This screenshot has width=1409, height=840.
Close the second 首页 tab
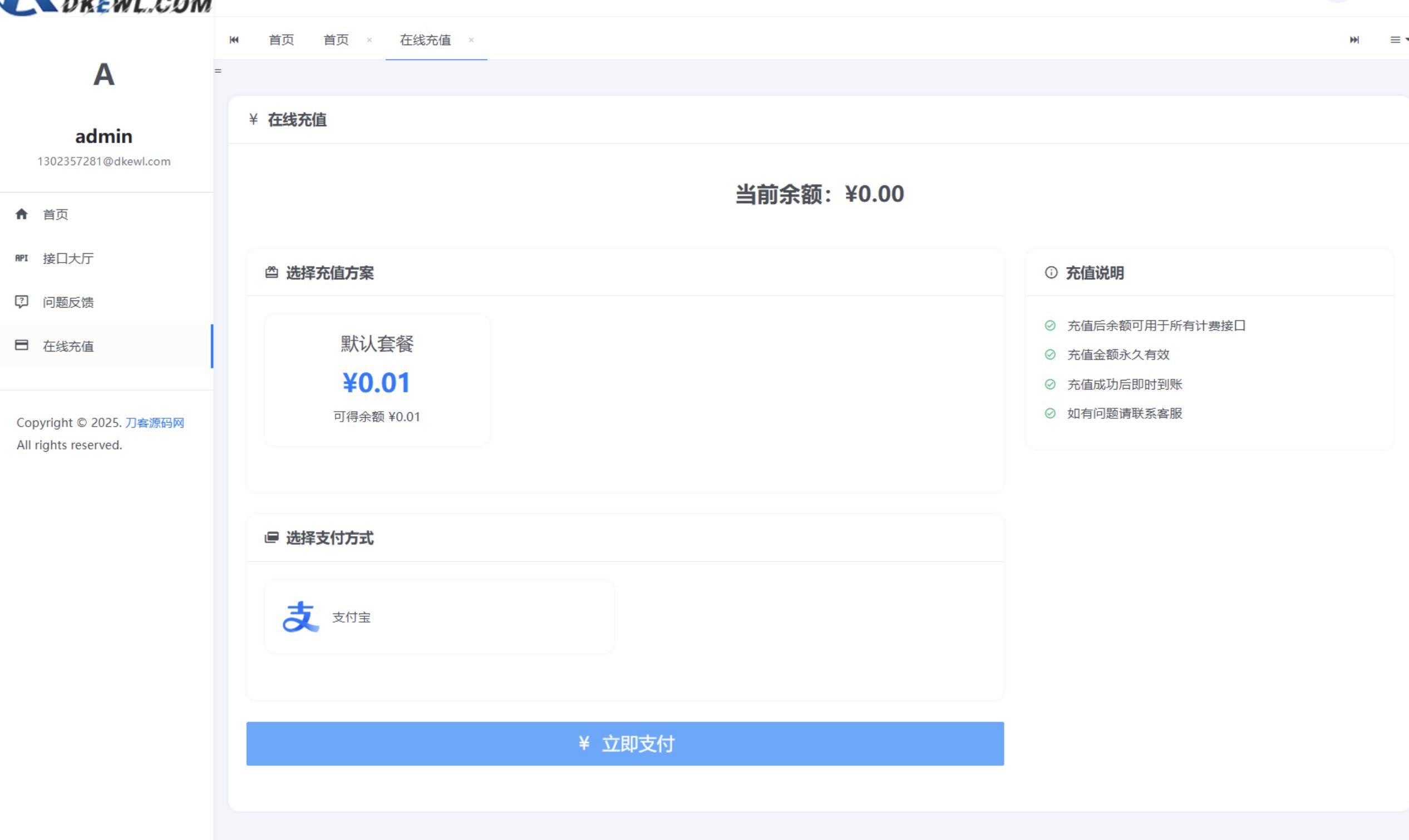369,39
